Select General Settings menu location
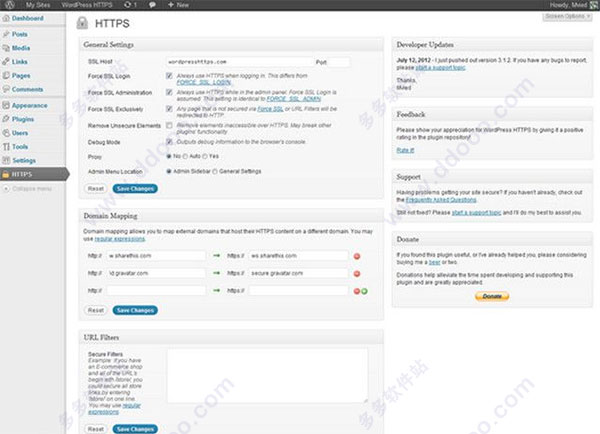 point(215,171)
